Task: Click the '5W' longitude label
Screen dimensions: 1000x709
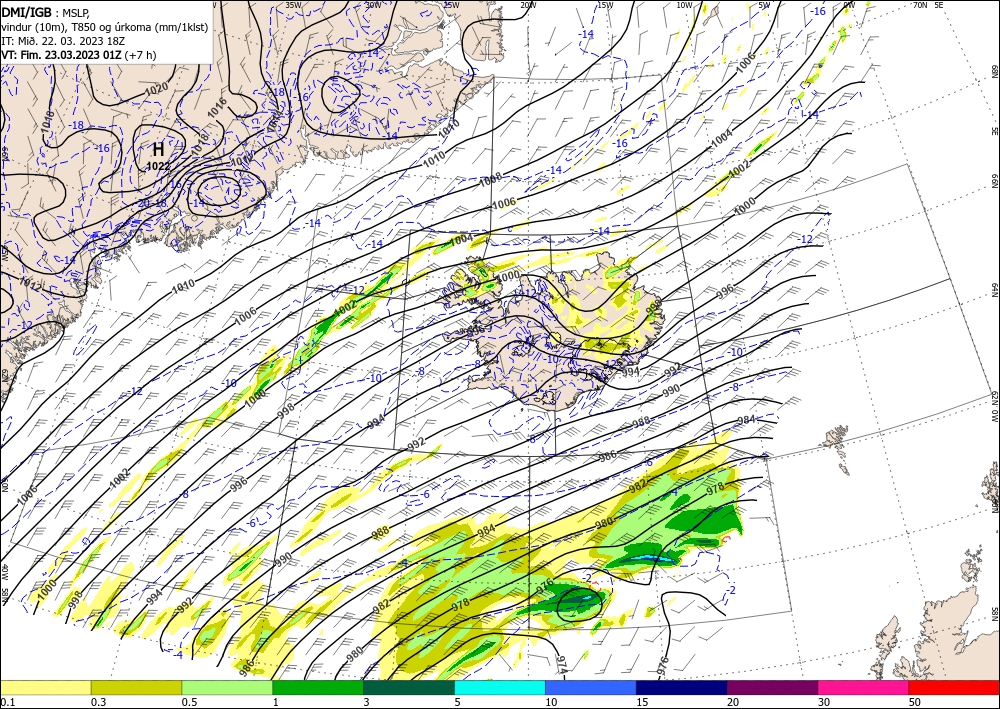Action: click(765, 4)
